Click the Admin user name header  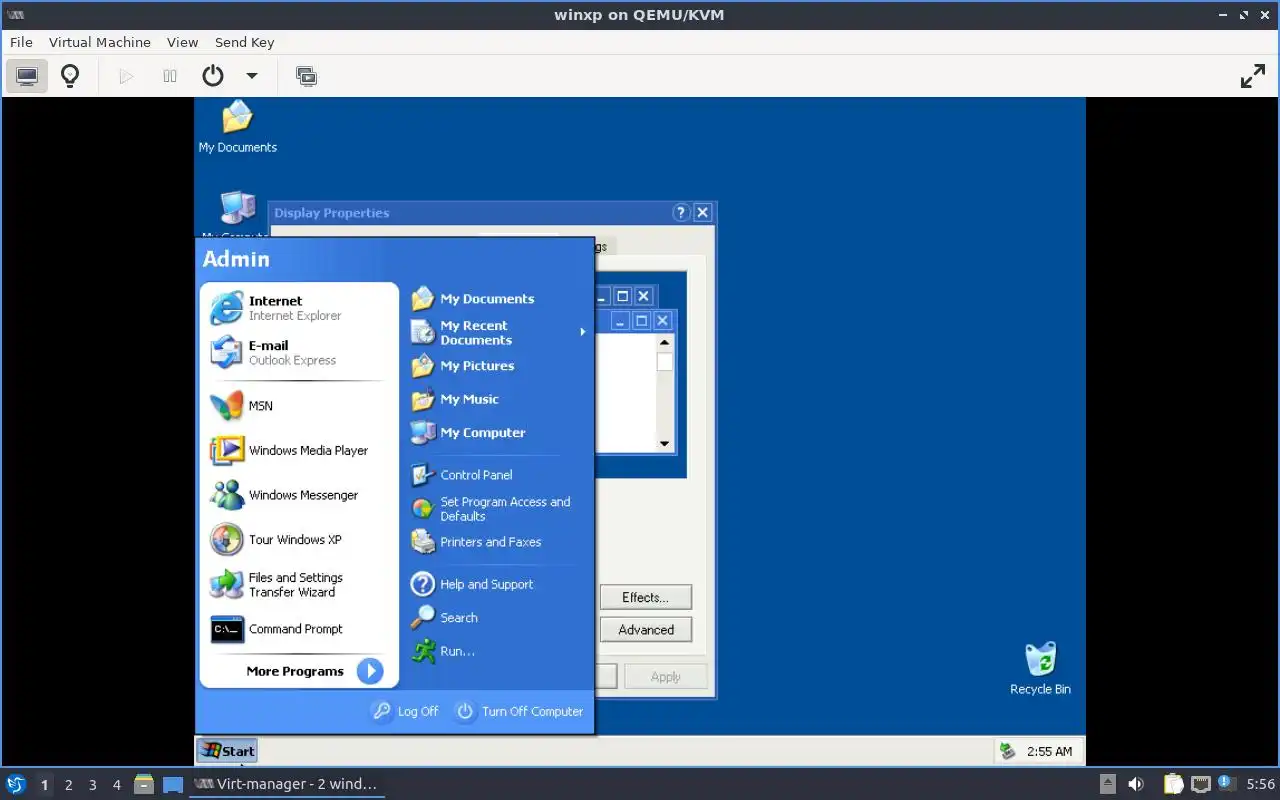pos(236,259)
